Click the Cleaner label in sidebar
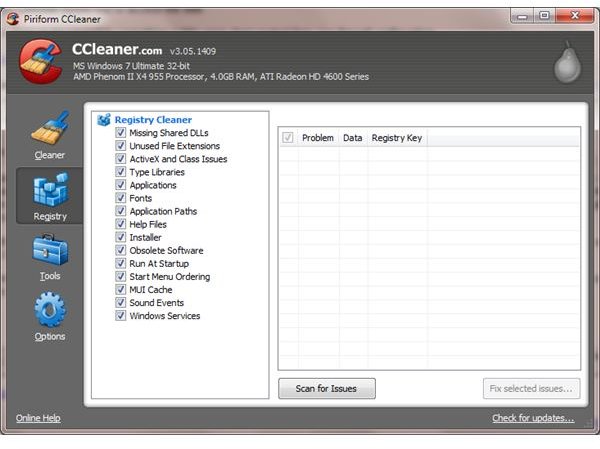 (50, 155)
